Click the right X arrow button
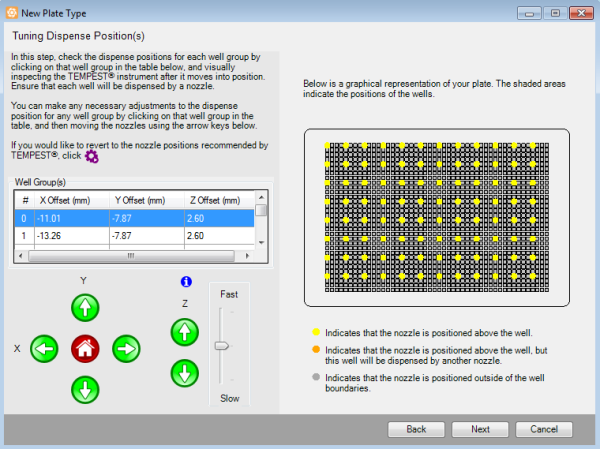Image resolution: width=600 pixels, height=449 pixels. (x=126, y=349)
